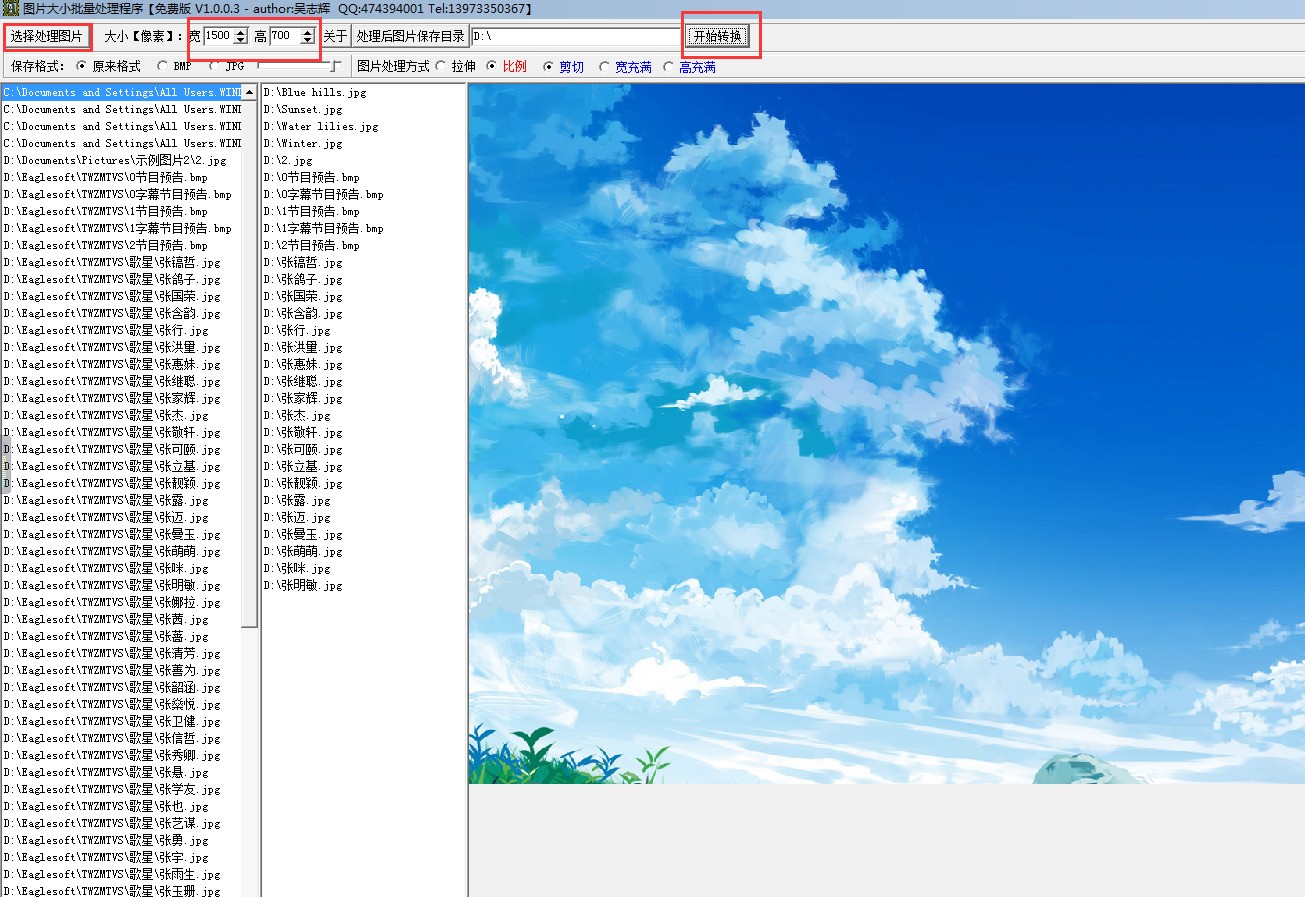Select source row TWZMTVS\歌星\张信哲.jpg

point(122,738)
